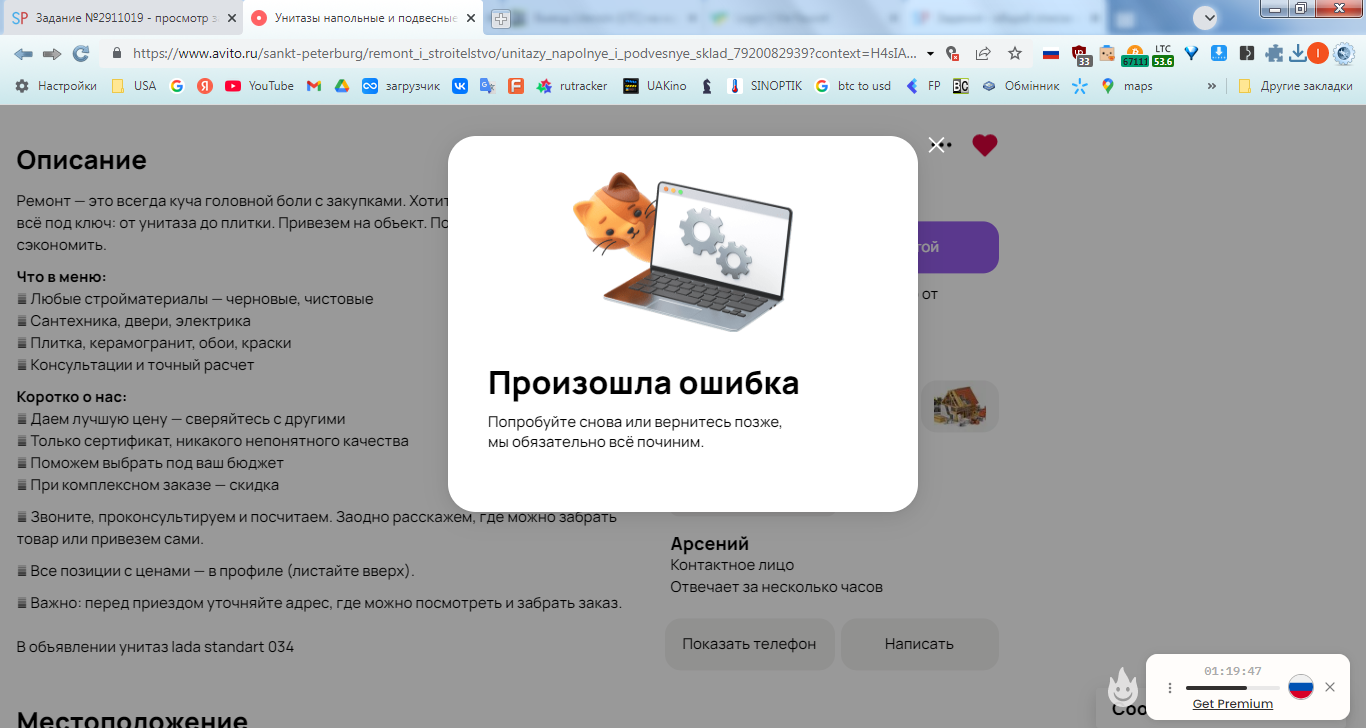This screenshot has width=1366, height=728.
Task: Open the VPN widget three-dot menu
Action: pos(1170,688)
